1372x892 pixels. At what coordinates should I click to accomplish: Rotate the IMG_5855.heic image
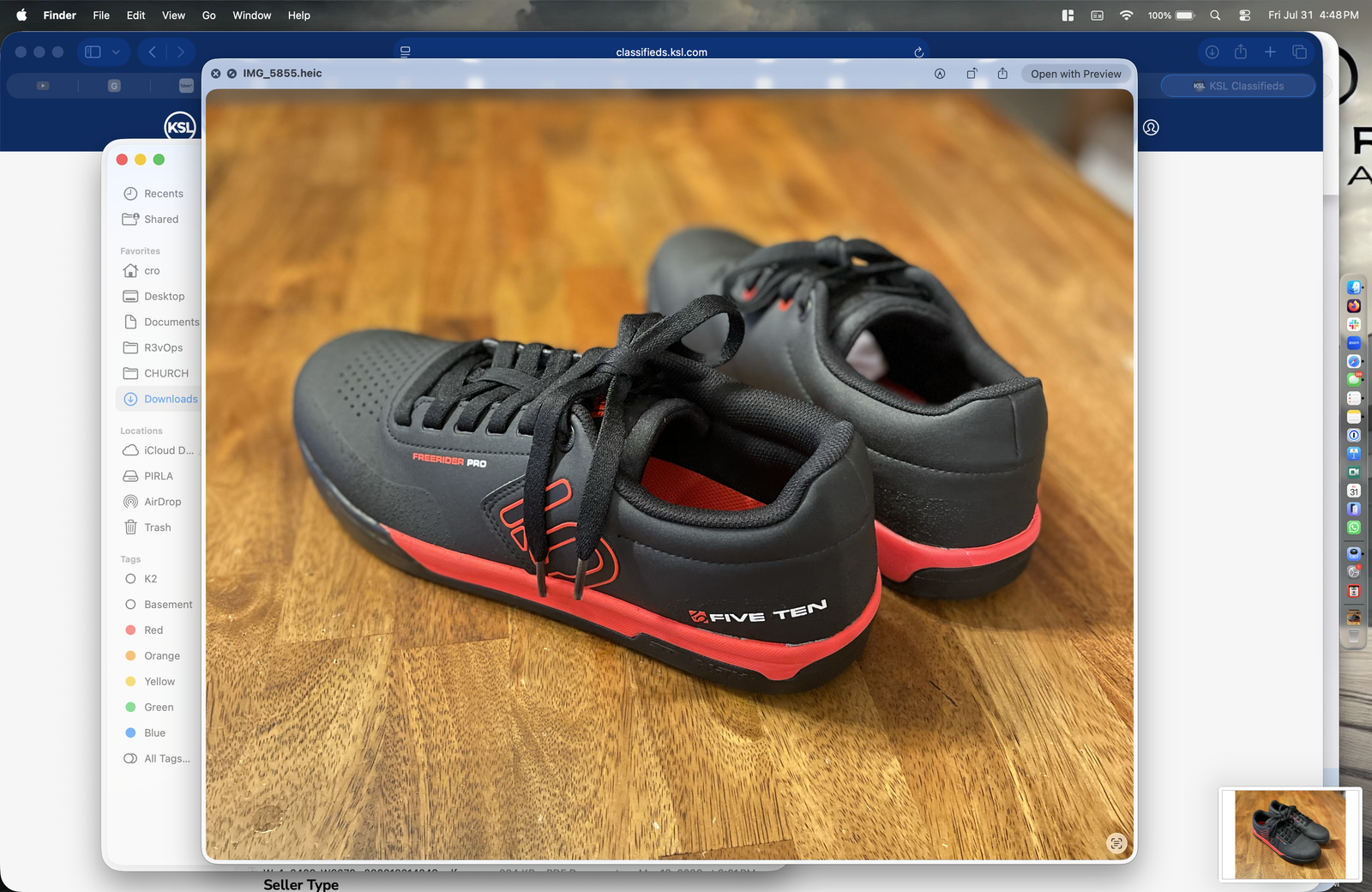coord(972,74)
